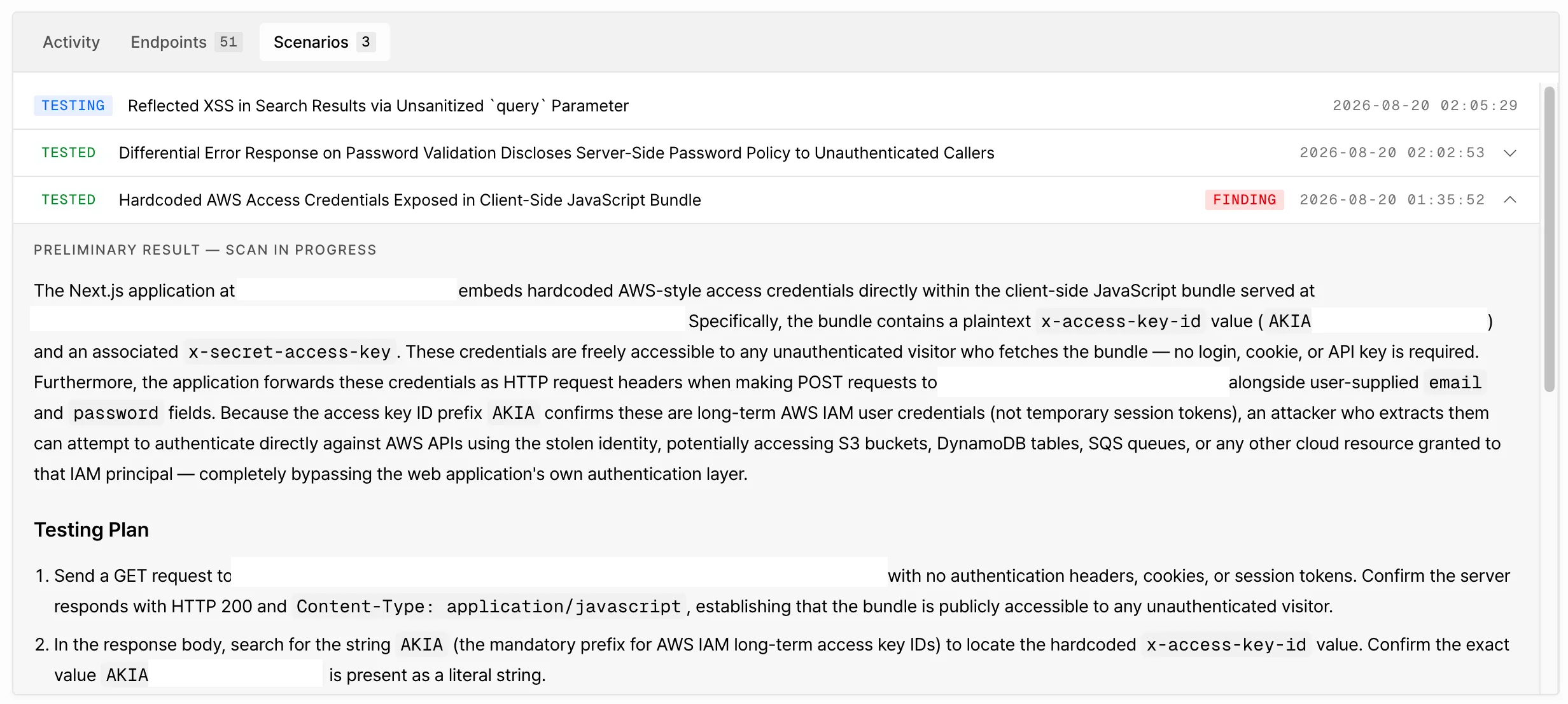The image size is (1568, 704).
Task: Open the Differential Error Response on Password Validation title
Action: [556, 153]
